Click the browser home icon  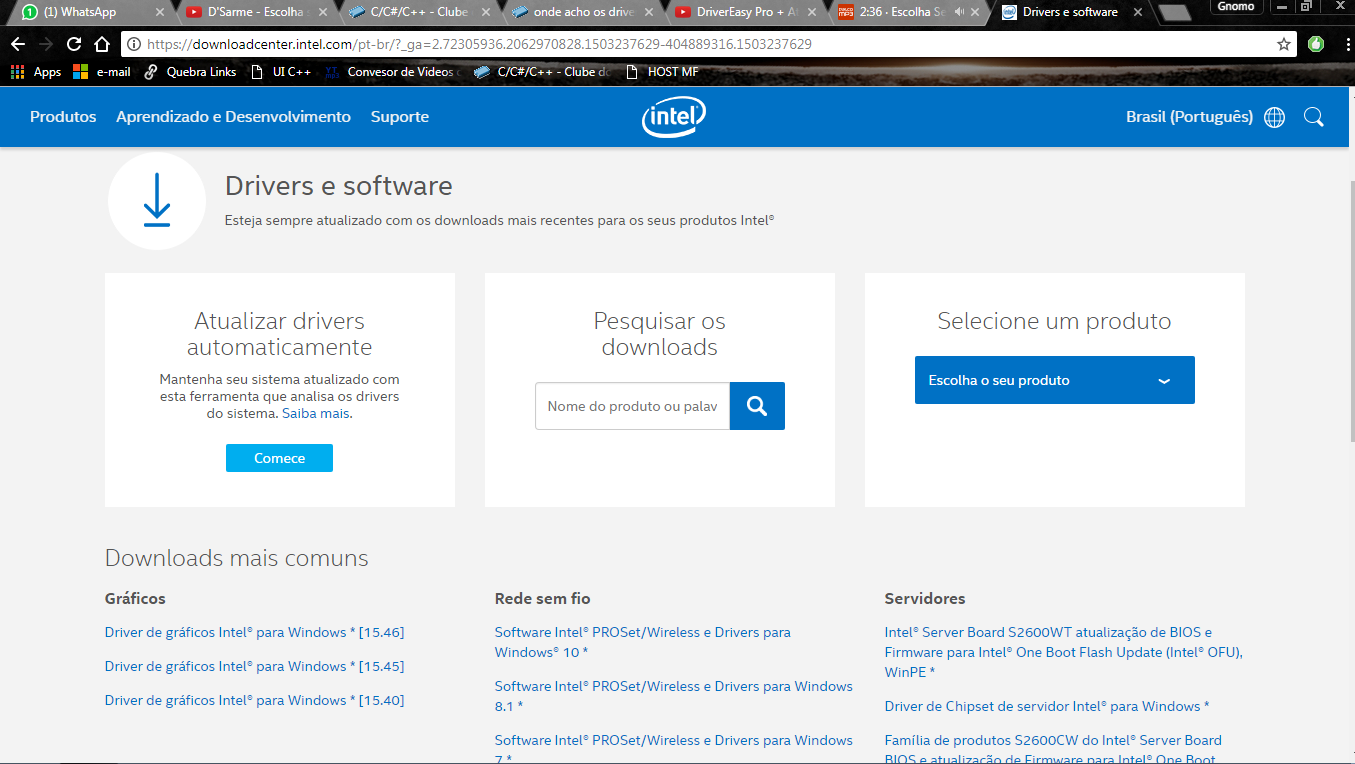pyautogui.click(x=102, y=44)
